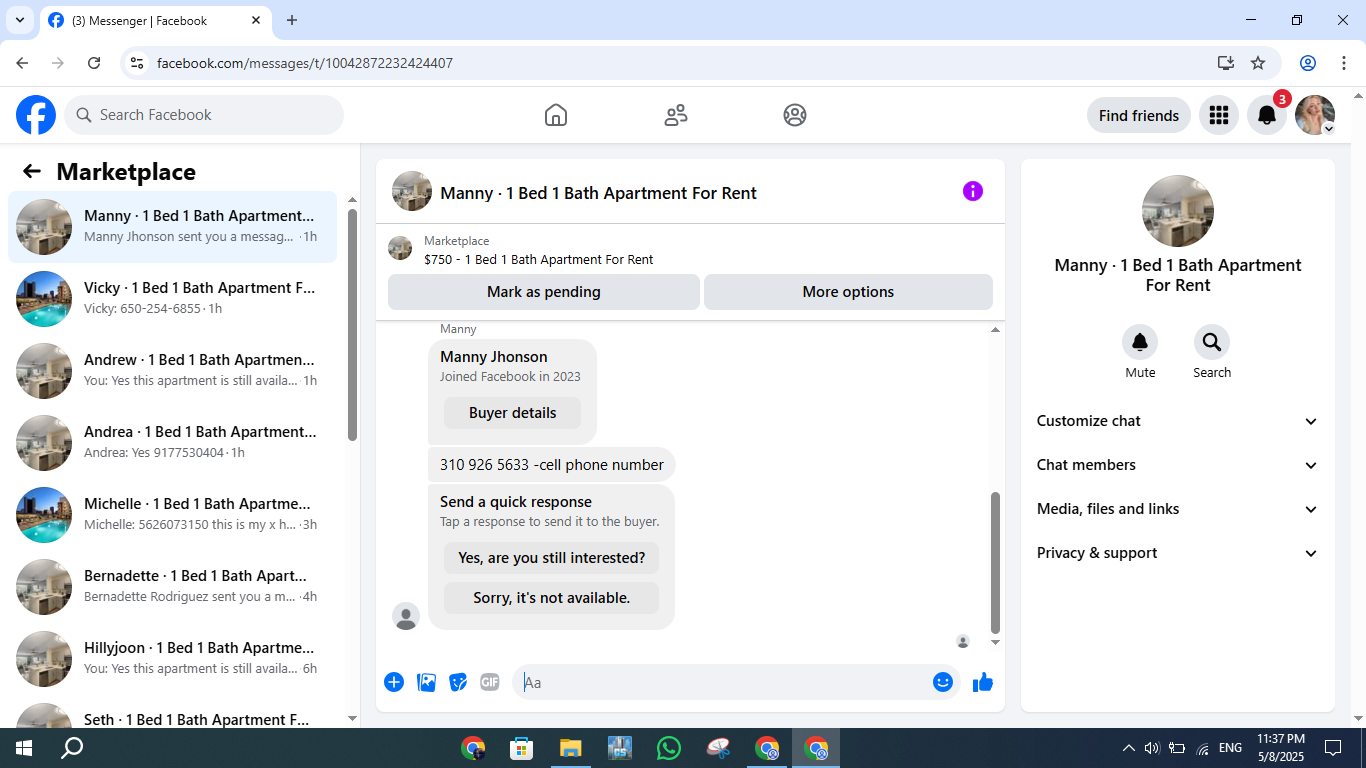The image size is (1366, 768).
Task: Open the $750 Marketplace listing link
Action: (x=539, y=259)
